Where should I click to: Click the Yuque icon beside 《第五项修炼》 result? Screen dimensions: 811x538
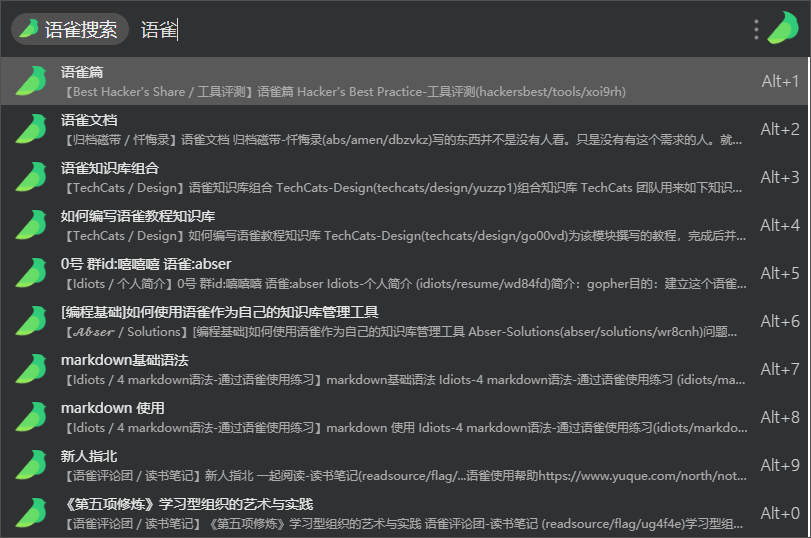click(x=31, y=513)
